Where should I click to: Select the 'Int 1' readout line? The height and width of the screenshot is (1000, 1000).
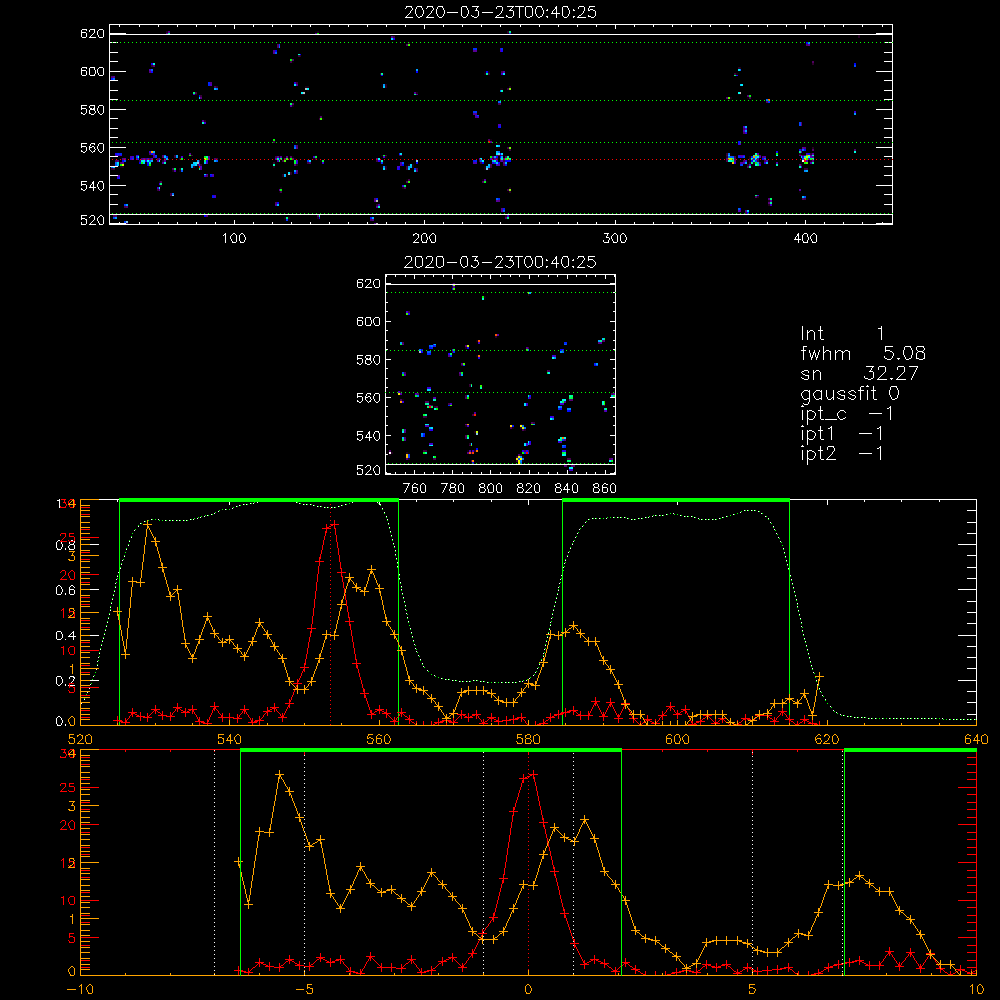tap(842, 334)
